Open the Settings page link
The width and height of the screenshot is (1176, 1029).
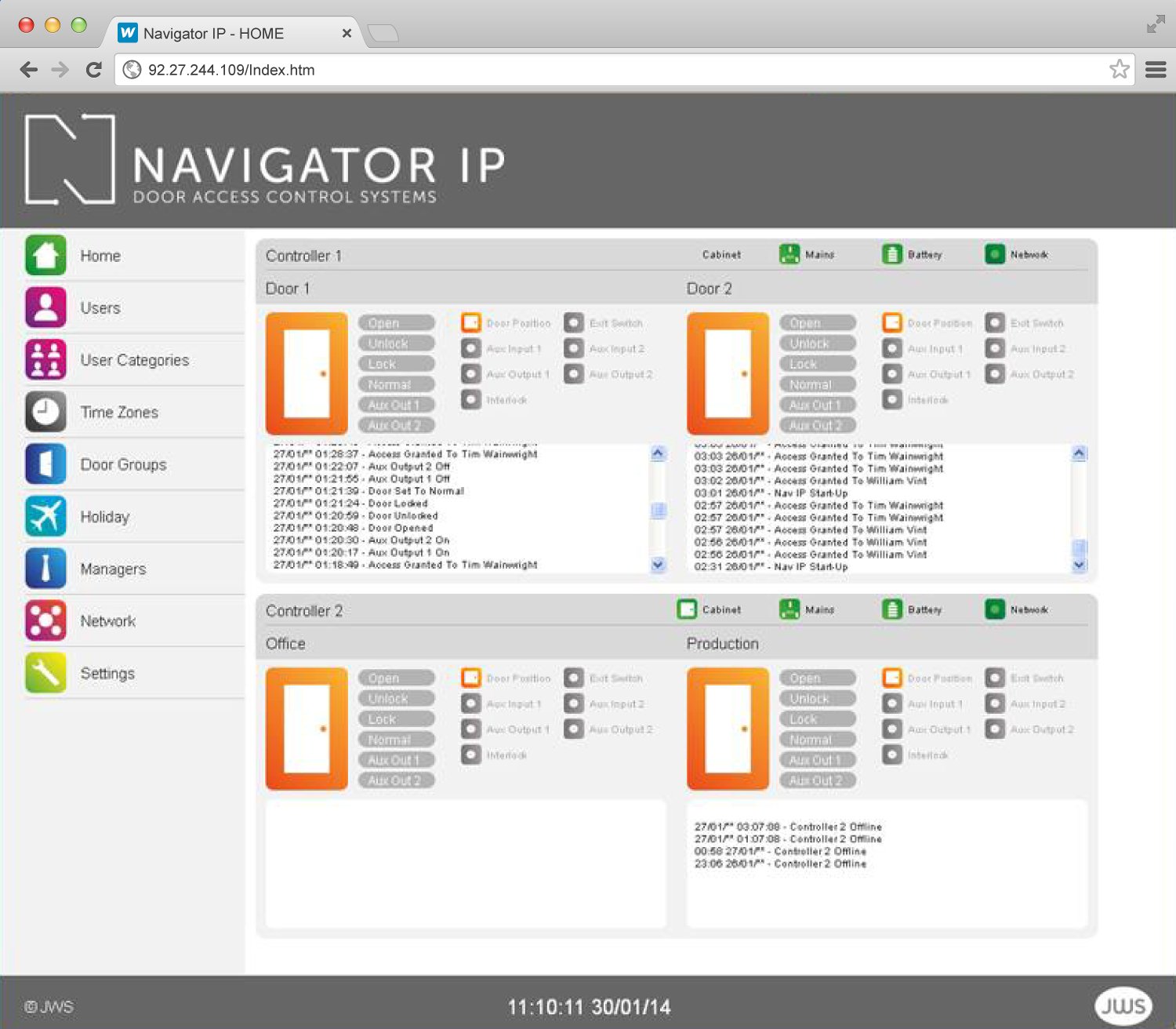click(107, 673)
